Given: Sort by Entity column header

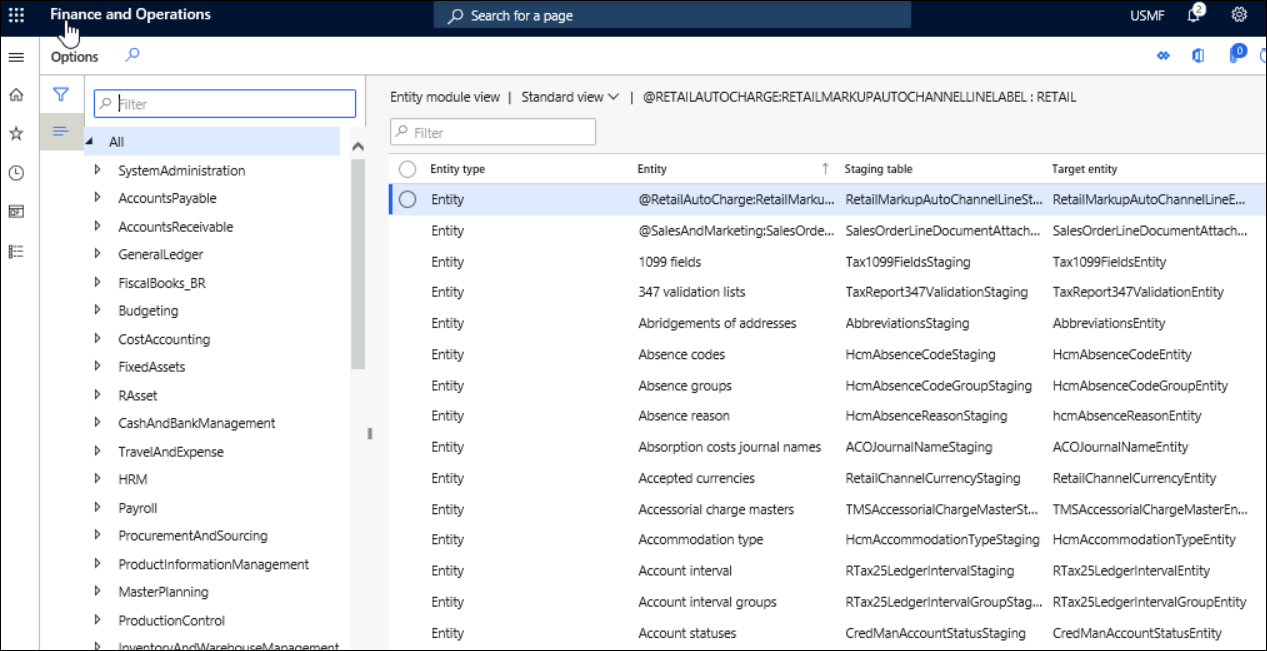Looking at the screenshot, I should [x=652, y=169].
